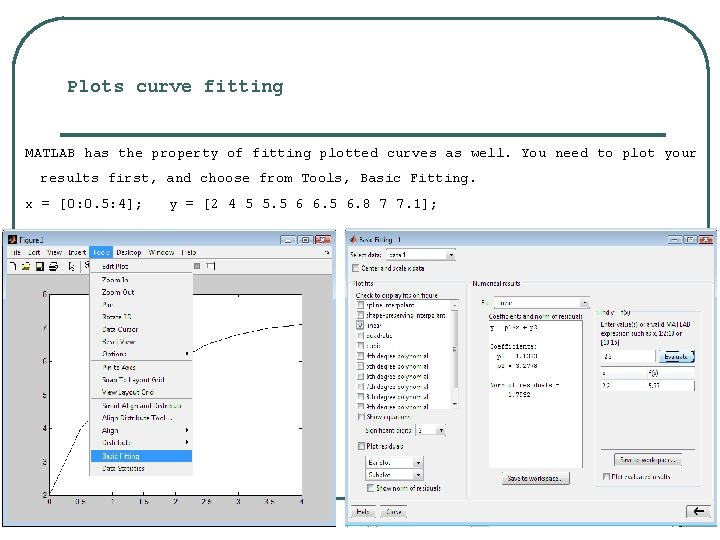
Task: Click the Print Figure icon
Action: 54,266
